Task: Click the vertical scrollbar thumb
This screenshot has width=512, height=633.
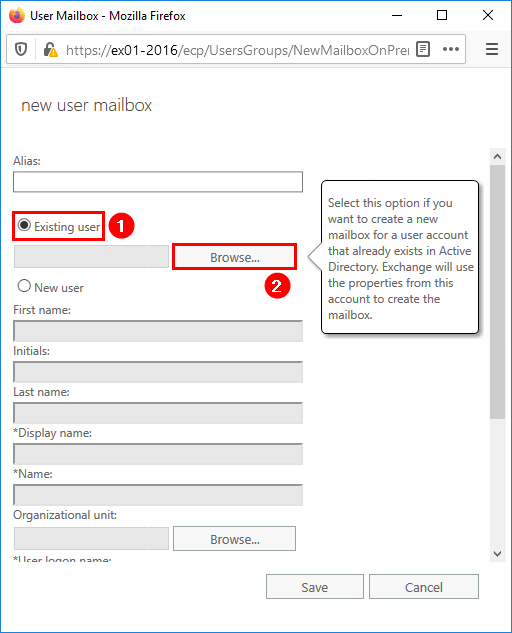Action: [x=497, y=291]
